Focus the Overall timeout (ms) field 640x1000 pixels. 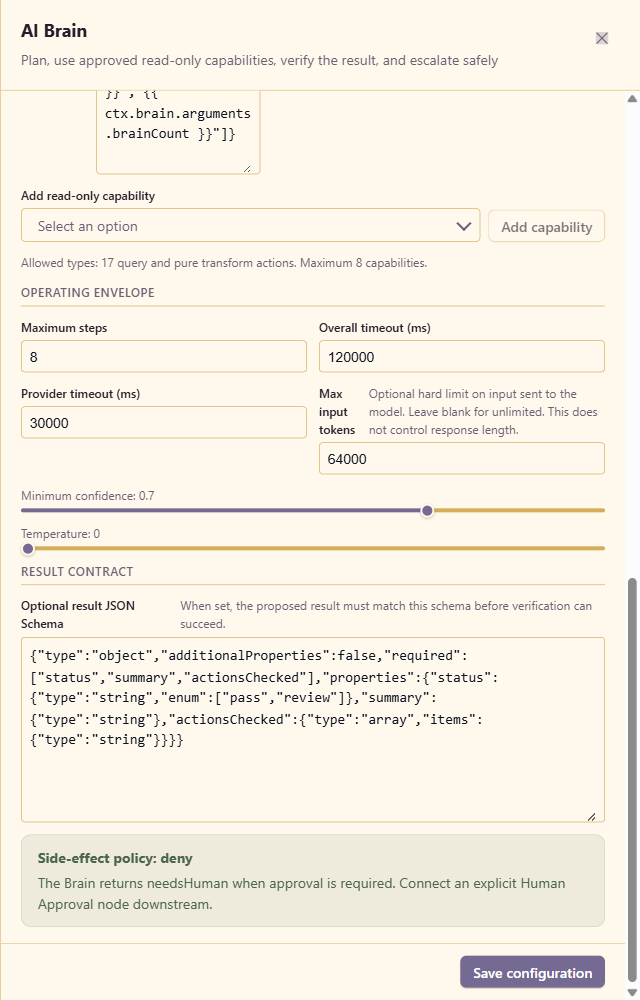(x=462, y=357)
